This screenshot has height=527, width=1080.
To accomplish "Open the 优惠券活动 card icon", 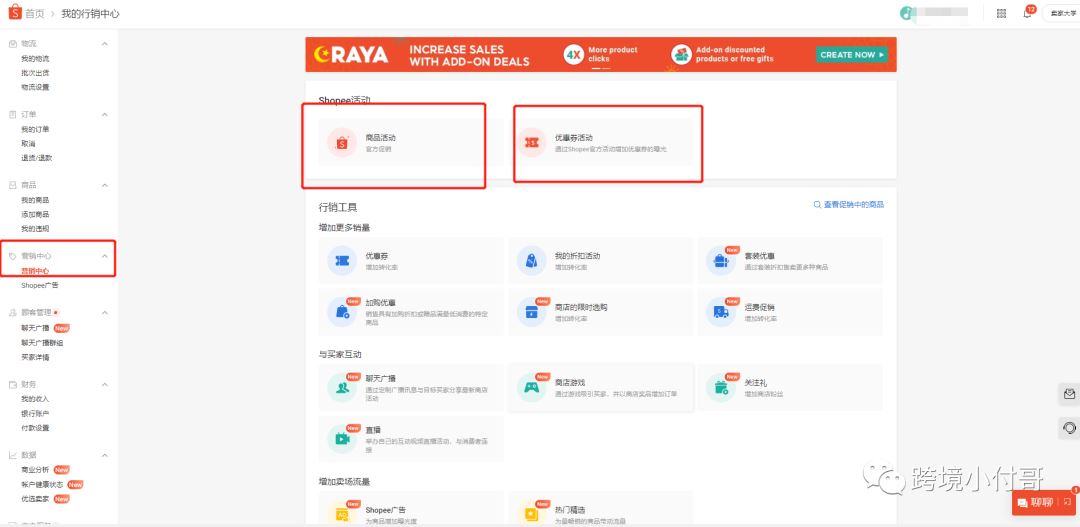I will (x=531, y=143).
